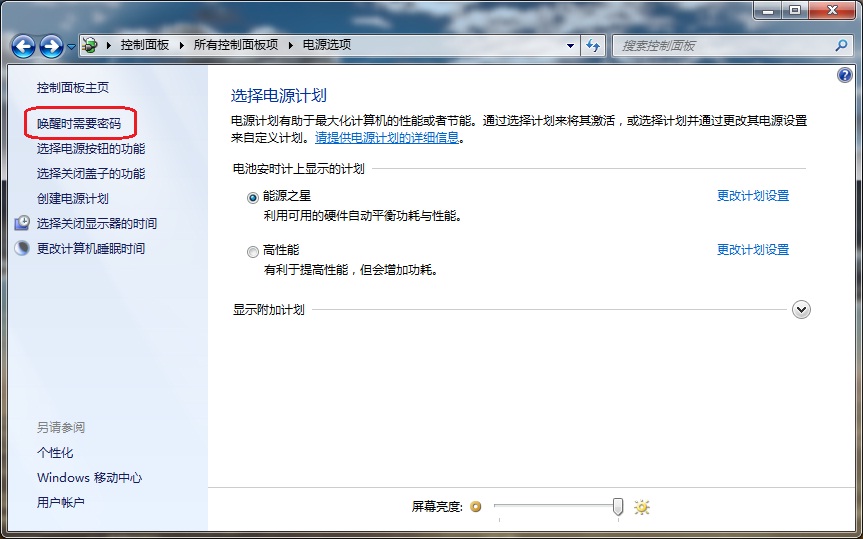This screenshot has width=863, height=539.
Task: Open 选择关闭盖子的功能 link
Action: (x=91, y=174)
